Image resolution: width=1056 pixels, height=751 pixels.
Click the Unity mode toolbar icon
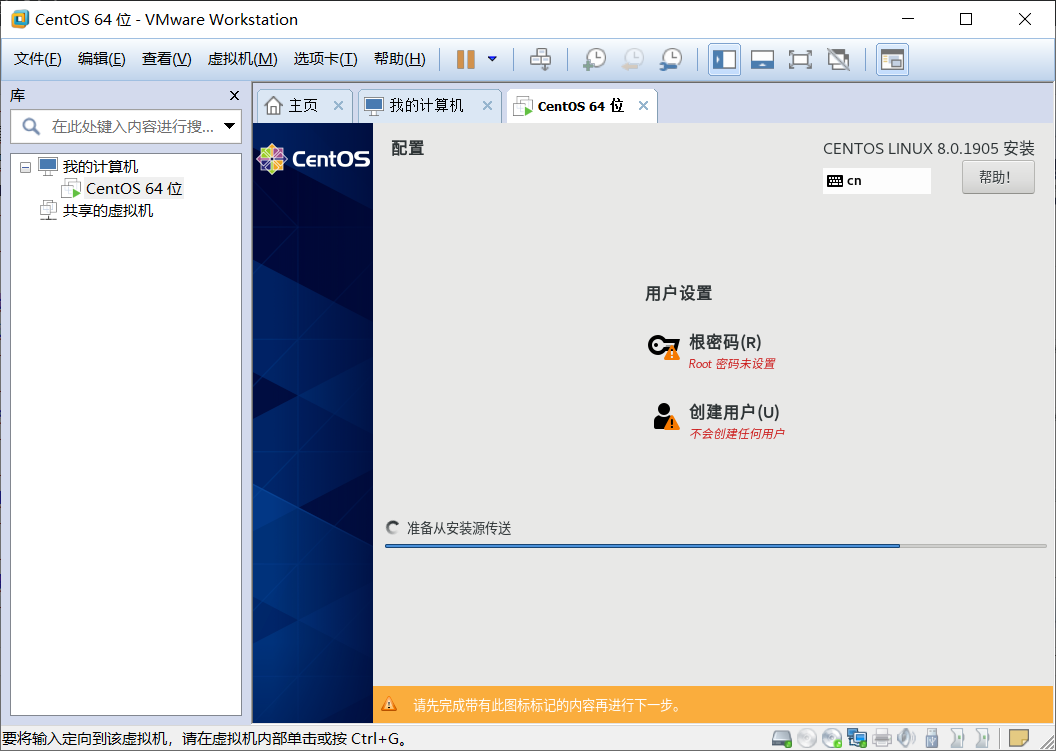pyautogui.click(x=838, y=59)
